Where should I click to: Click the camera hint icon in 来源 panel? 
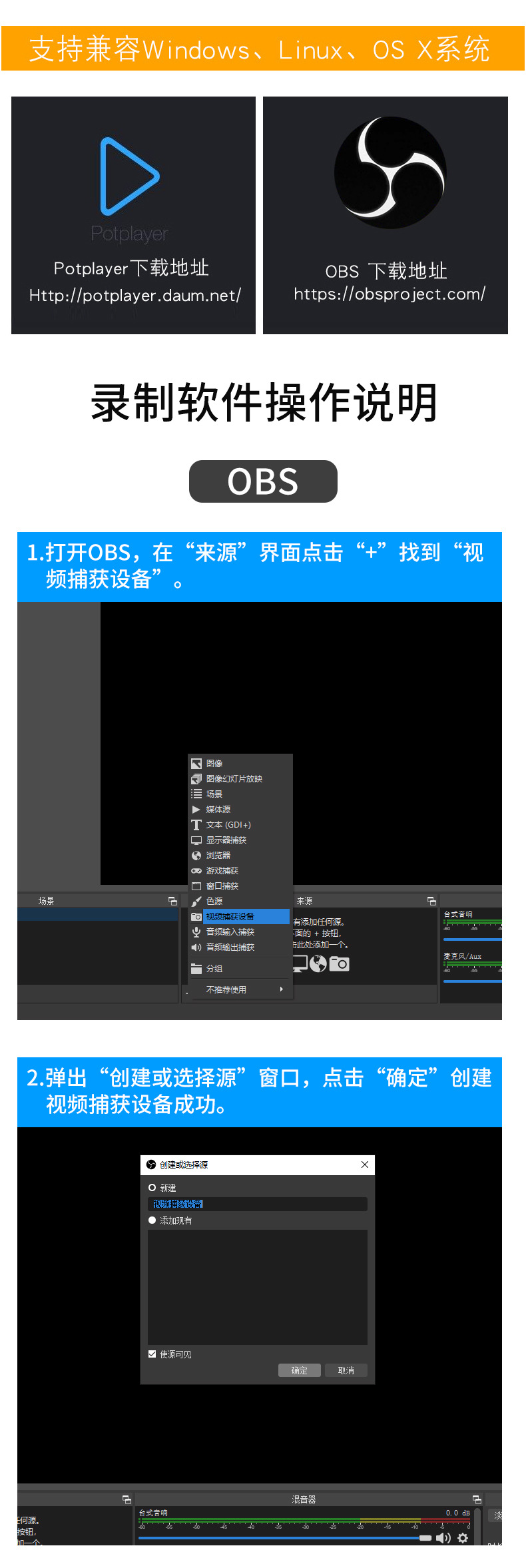pos(340,963)
